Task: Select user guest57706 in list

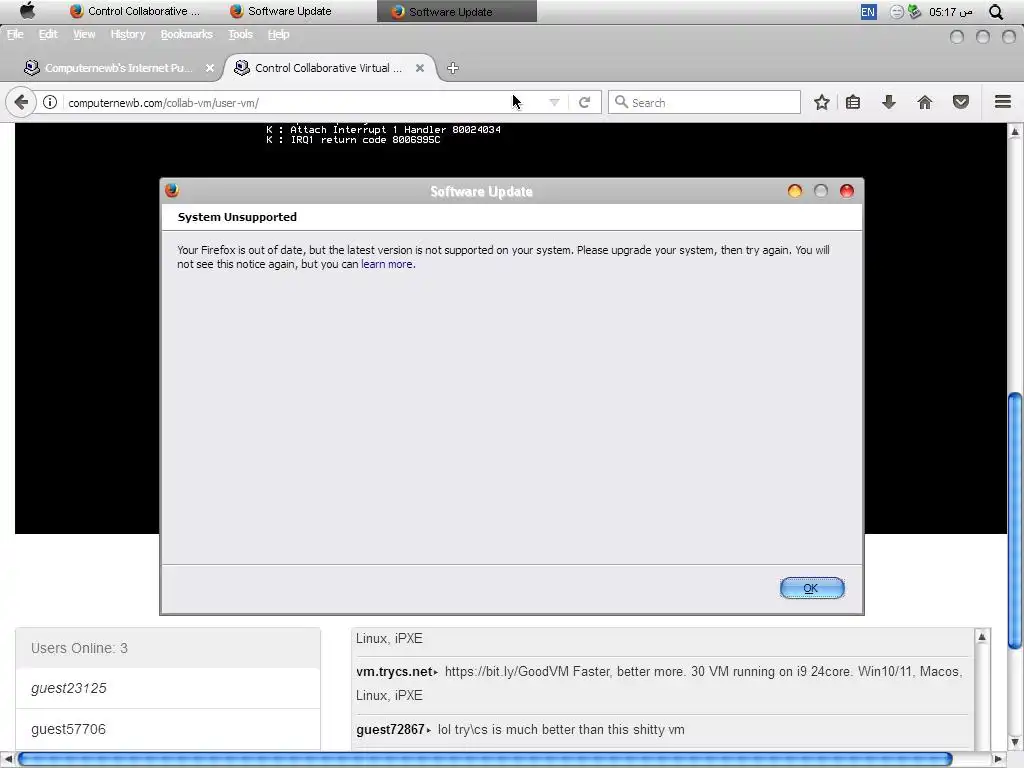Action: pyautogui.click(x=168, y=729)
